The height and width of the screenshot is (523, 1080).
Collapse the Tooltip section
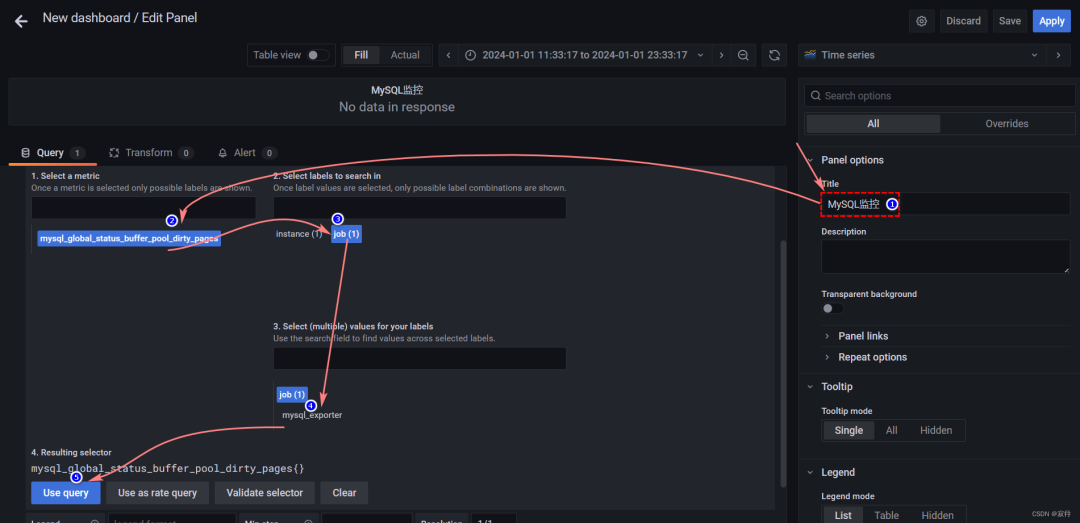point(810,387)
